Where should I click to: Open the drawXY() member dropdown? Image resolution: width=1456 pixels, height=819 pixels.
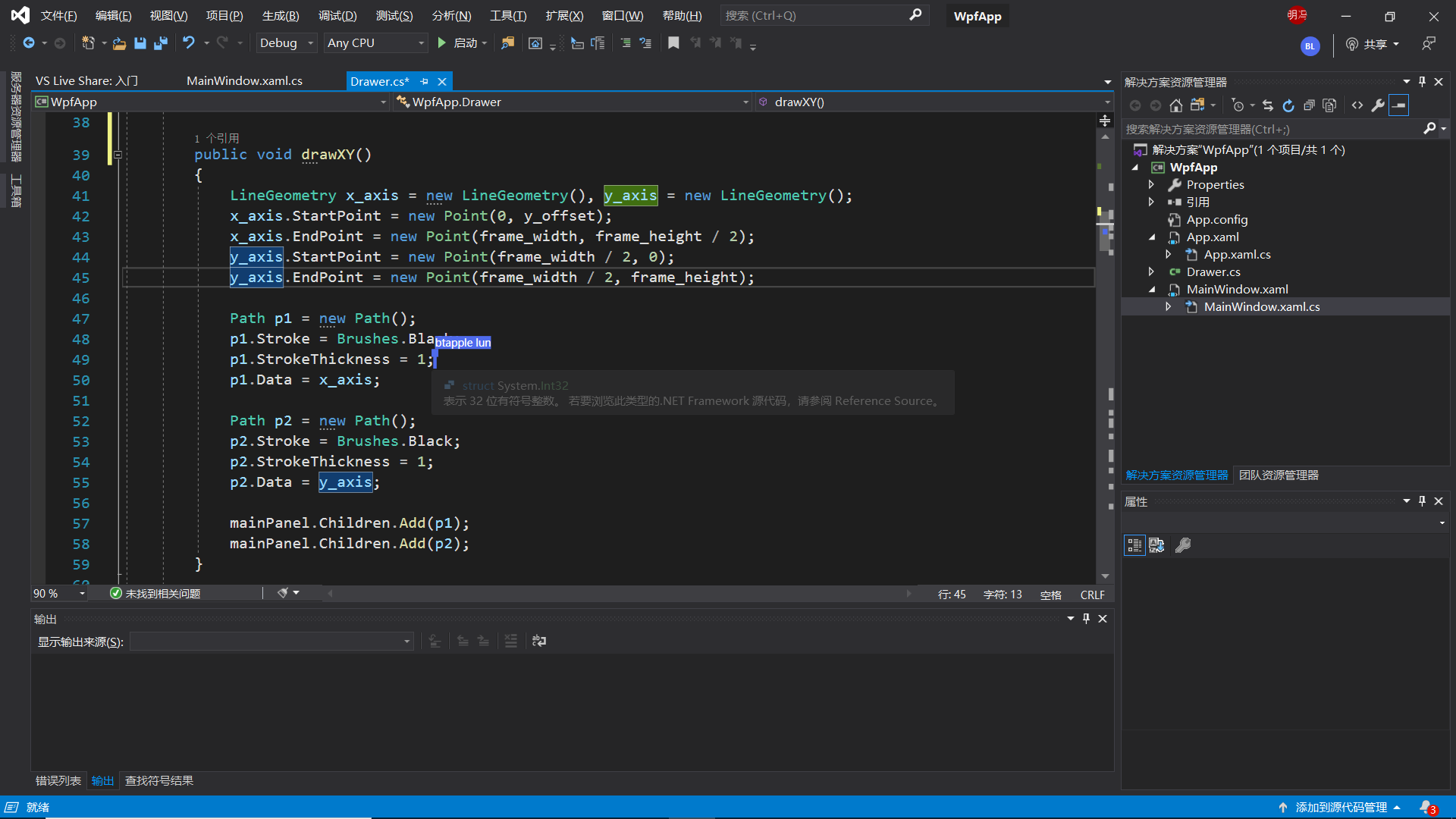pos(934,102)
